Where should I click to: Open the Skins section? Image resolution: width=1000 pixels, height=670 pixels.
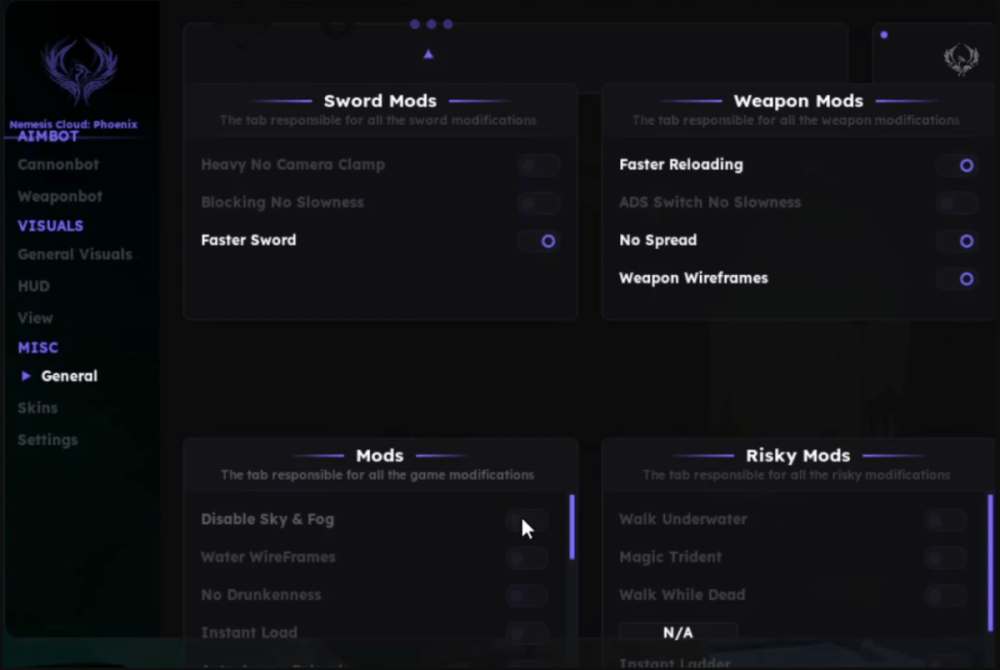point(38,408)
